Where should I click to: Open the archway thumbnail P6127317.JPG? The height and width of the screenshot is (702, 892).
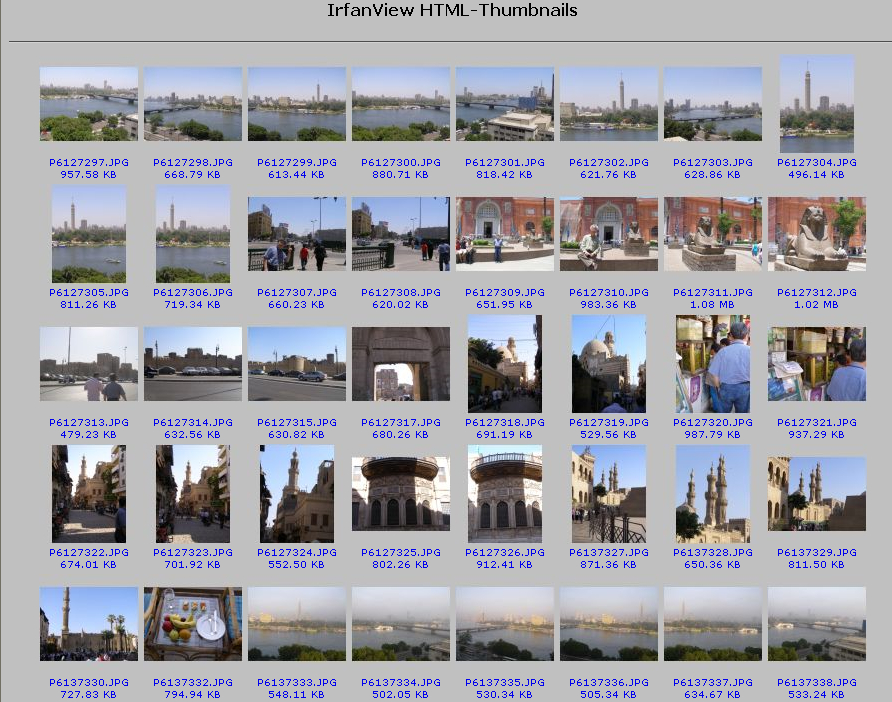tap(401, 364)
